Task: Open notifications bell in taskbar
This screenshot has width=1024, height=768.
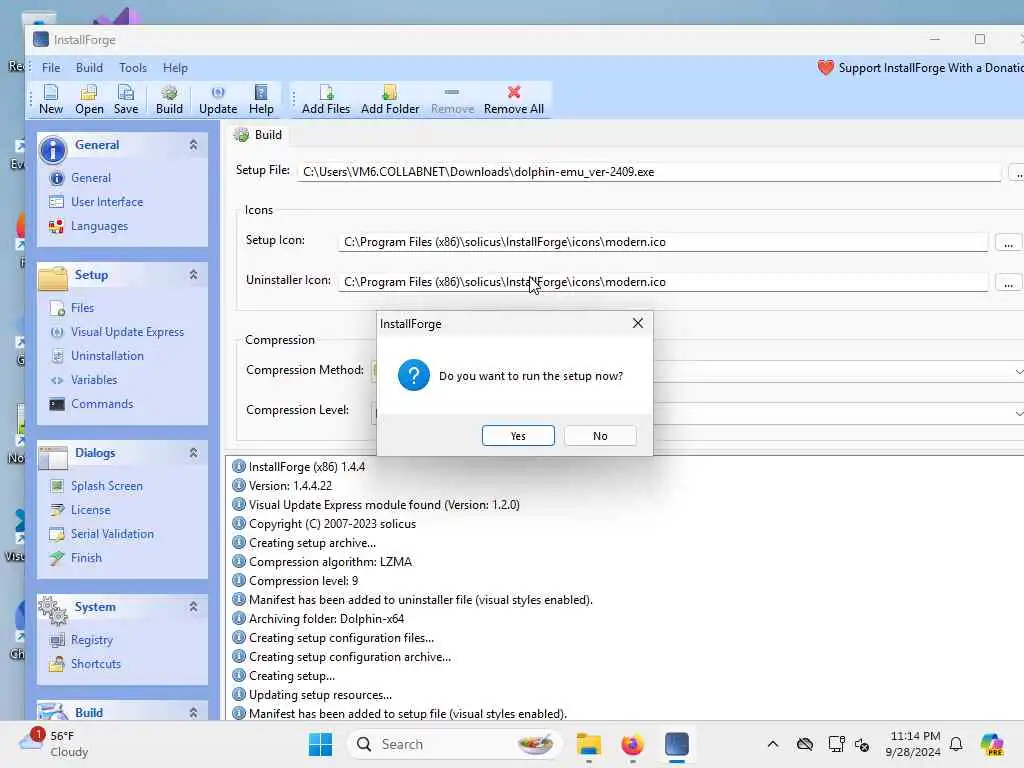Action: click(956, 744)
